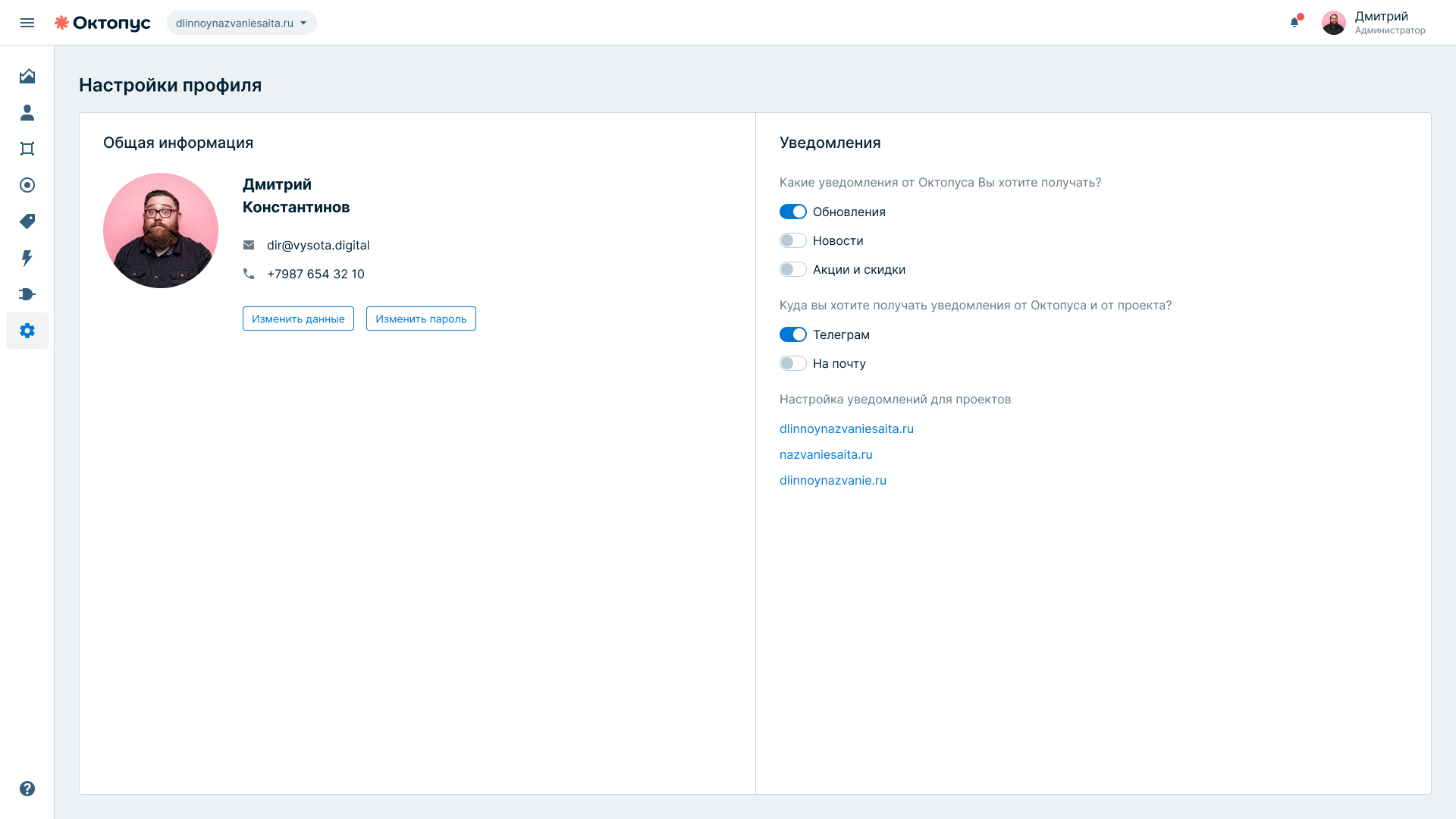Viewport: 1456px width, 819px height.
Task: Click the Изменить данные button
Action: point(298,318)
